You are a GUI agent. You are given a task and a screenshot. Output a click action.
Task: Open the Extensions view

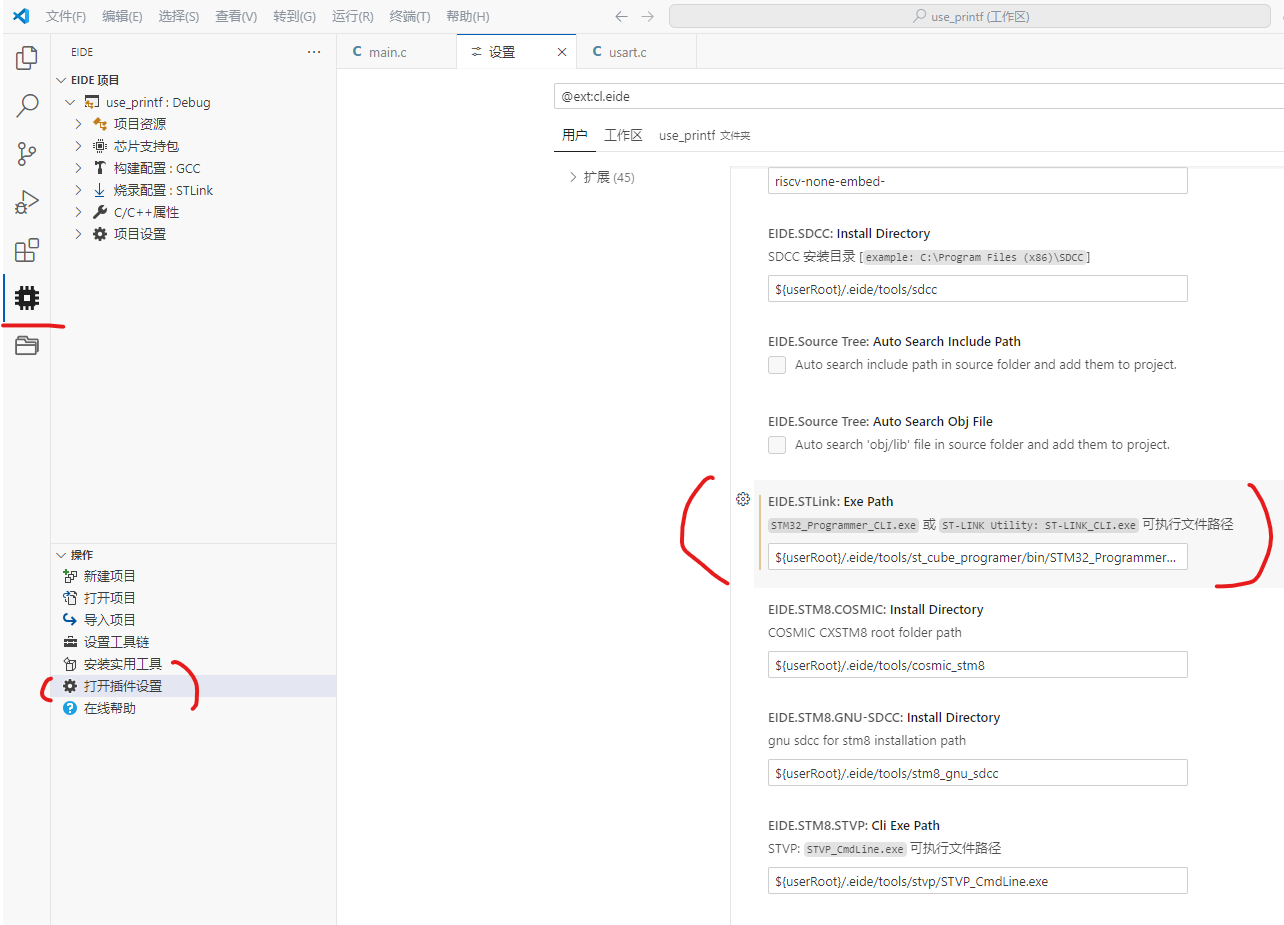(27, 250)
